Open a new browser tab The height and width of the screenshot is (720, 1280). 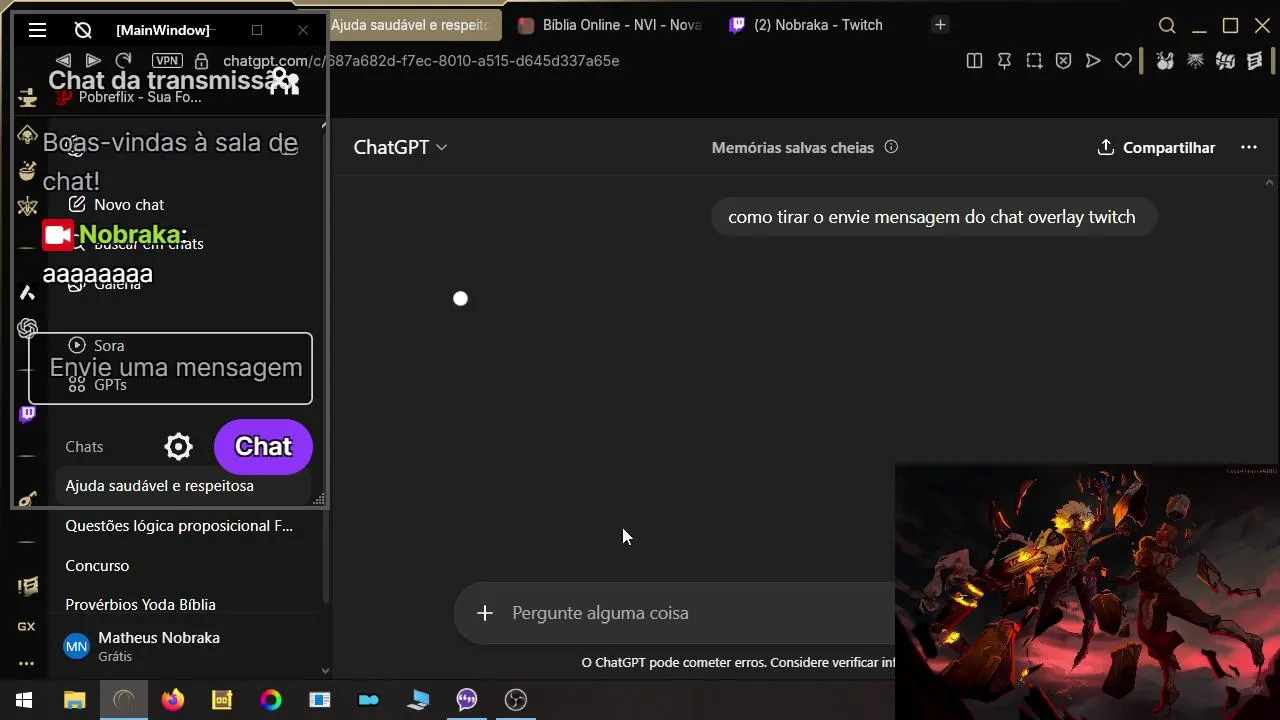coord(939,24)
